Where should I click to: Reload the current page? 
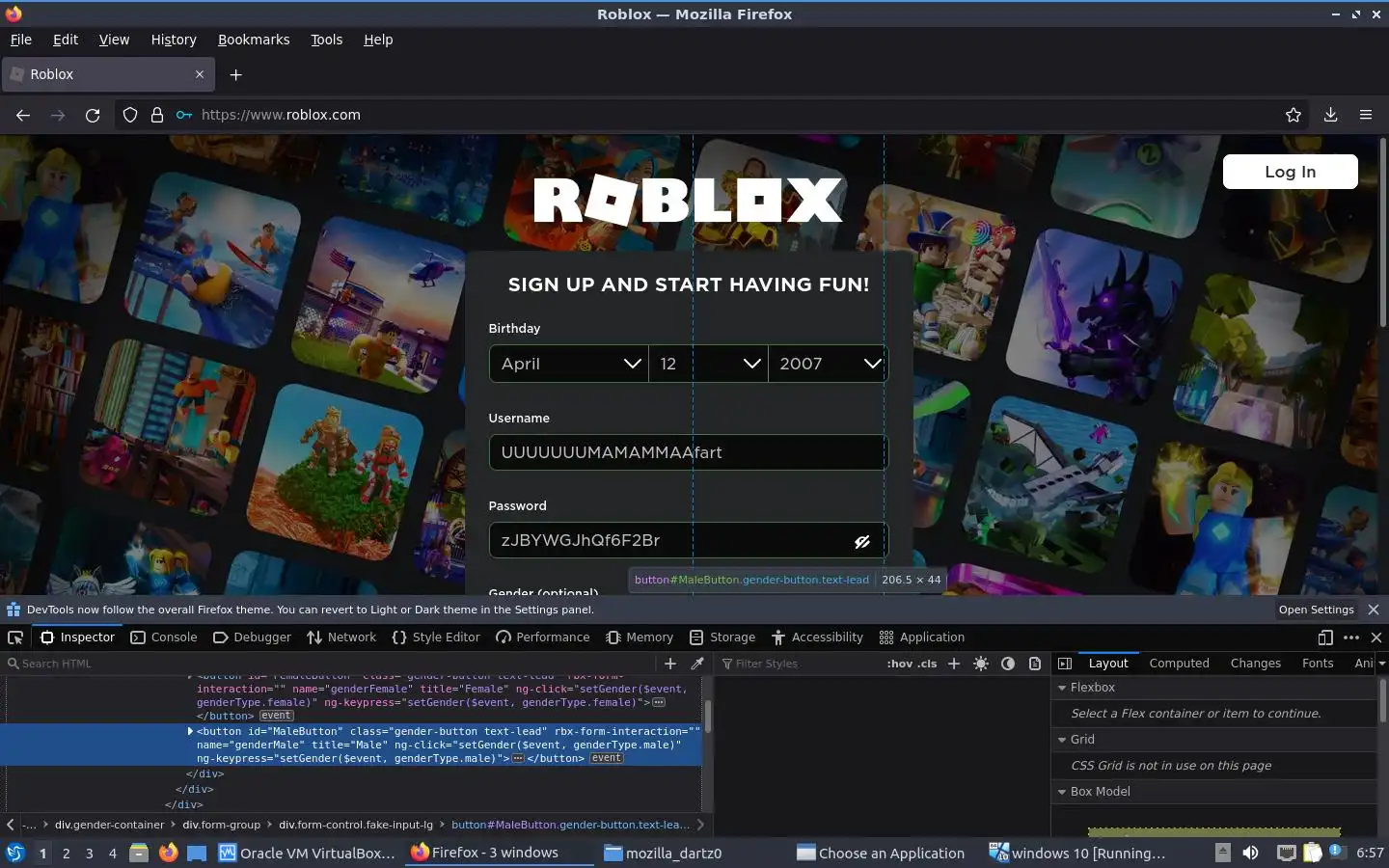point(93,115)
